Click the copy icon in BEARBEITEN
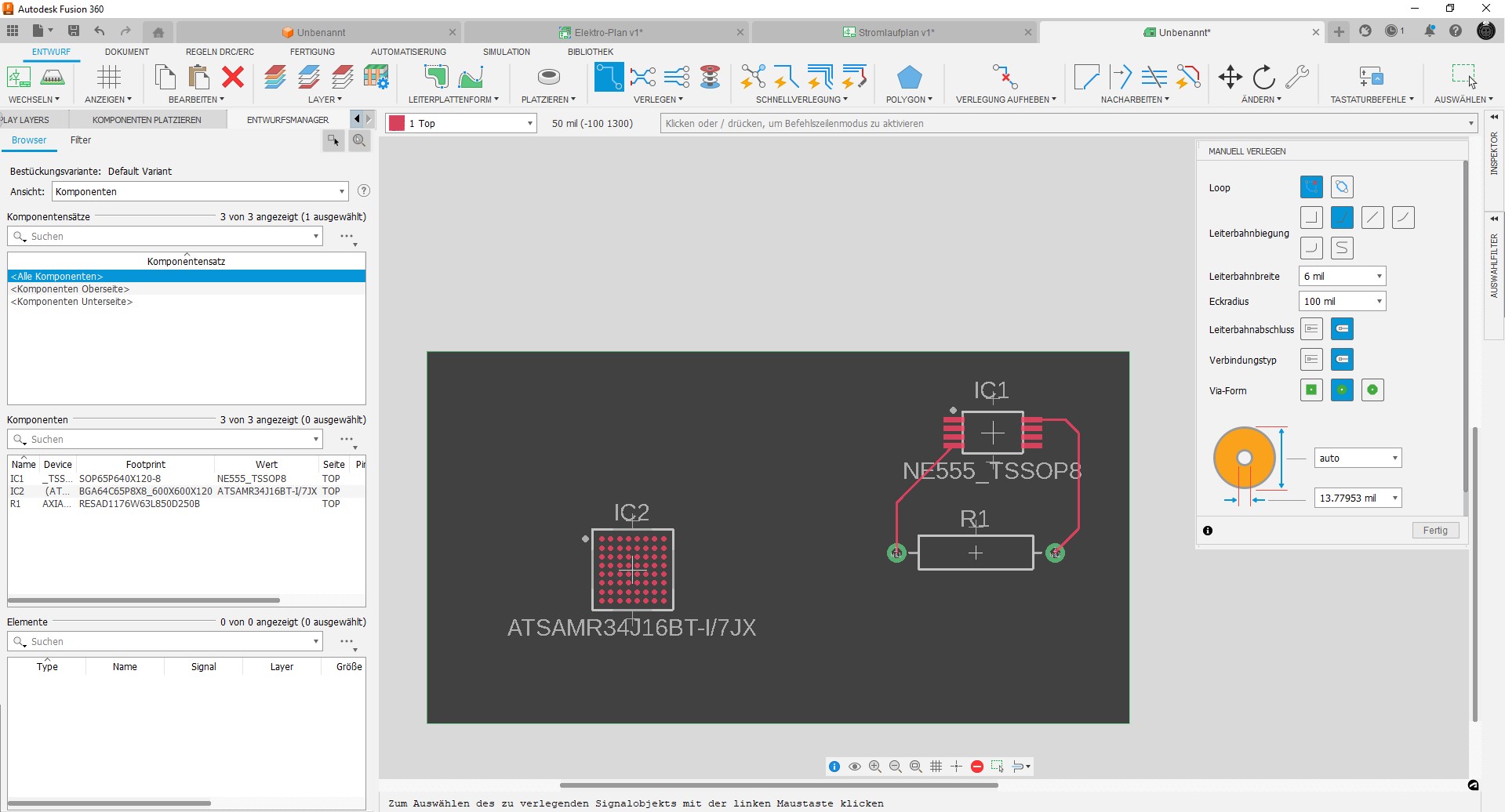This screenshot has width=1505, height=812. 165,78
